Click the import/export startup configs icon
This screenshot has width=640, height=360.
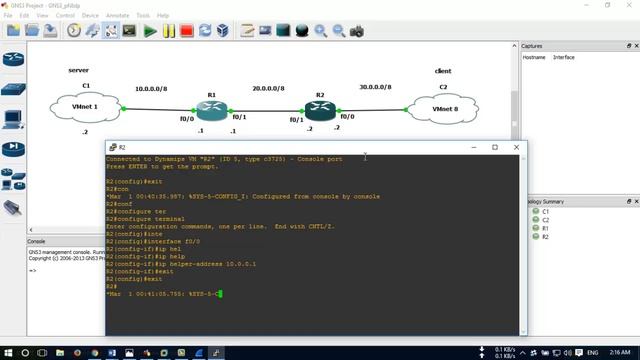click(93, 31)
